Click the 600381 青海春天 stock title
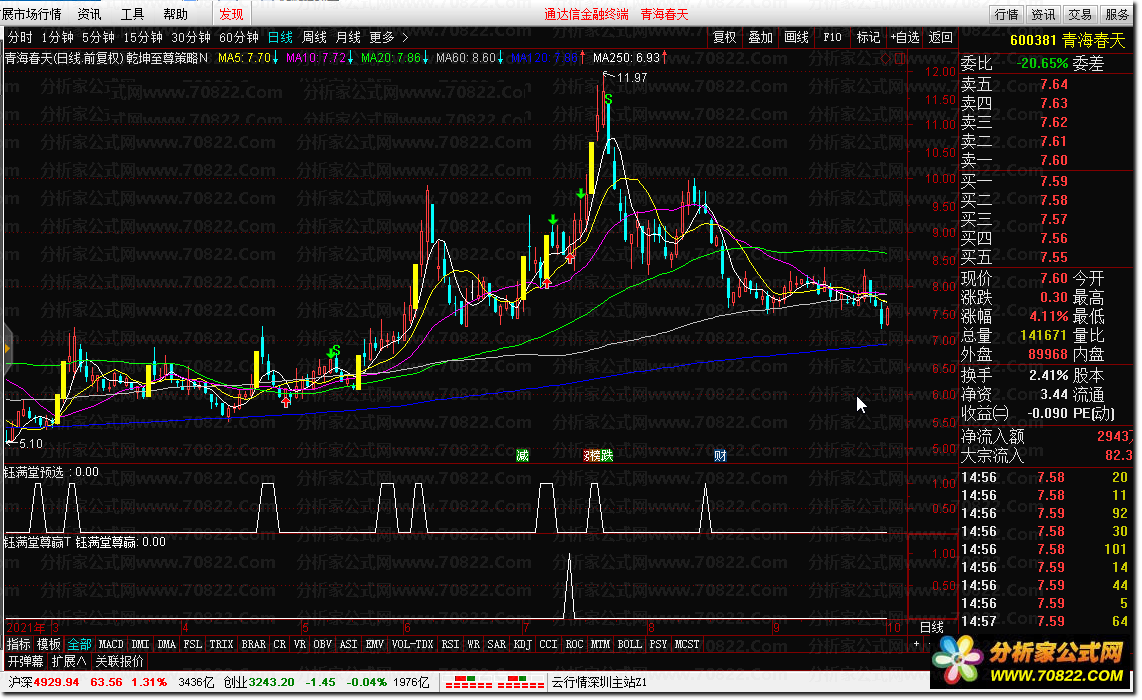Screen dimensions: 1142x700 [x=1068, y=40]
